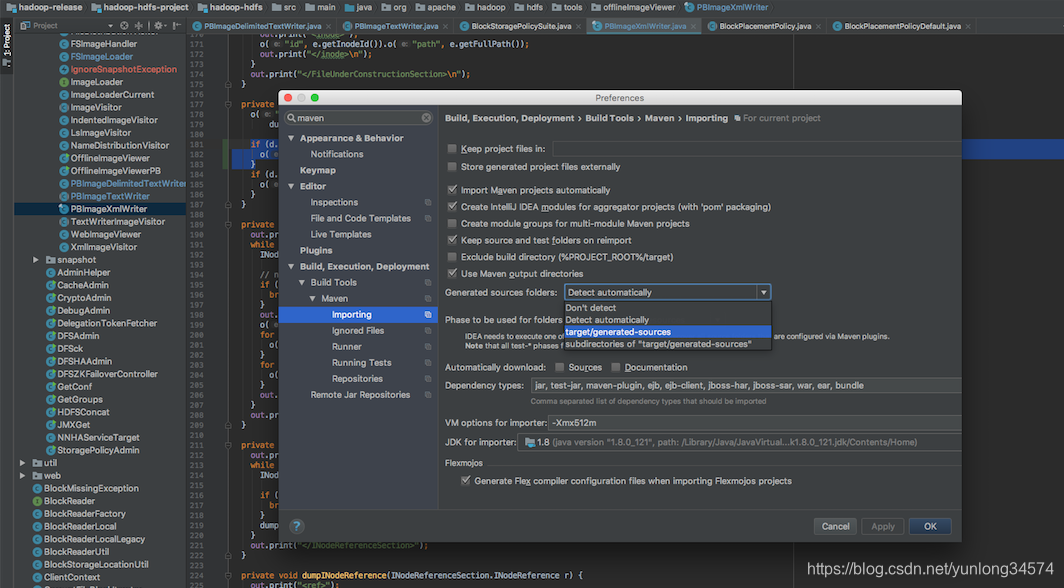Screen dimensions: 1064x588
Task: Click the scroll-from-source icon in Project panel header
Action: (124, 26)
